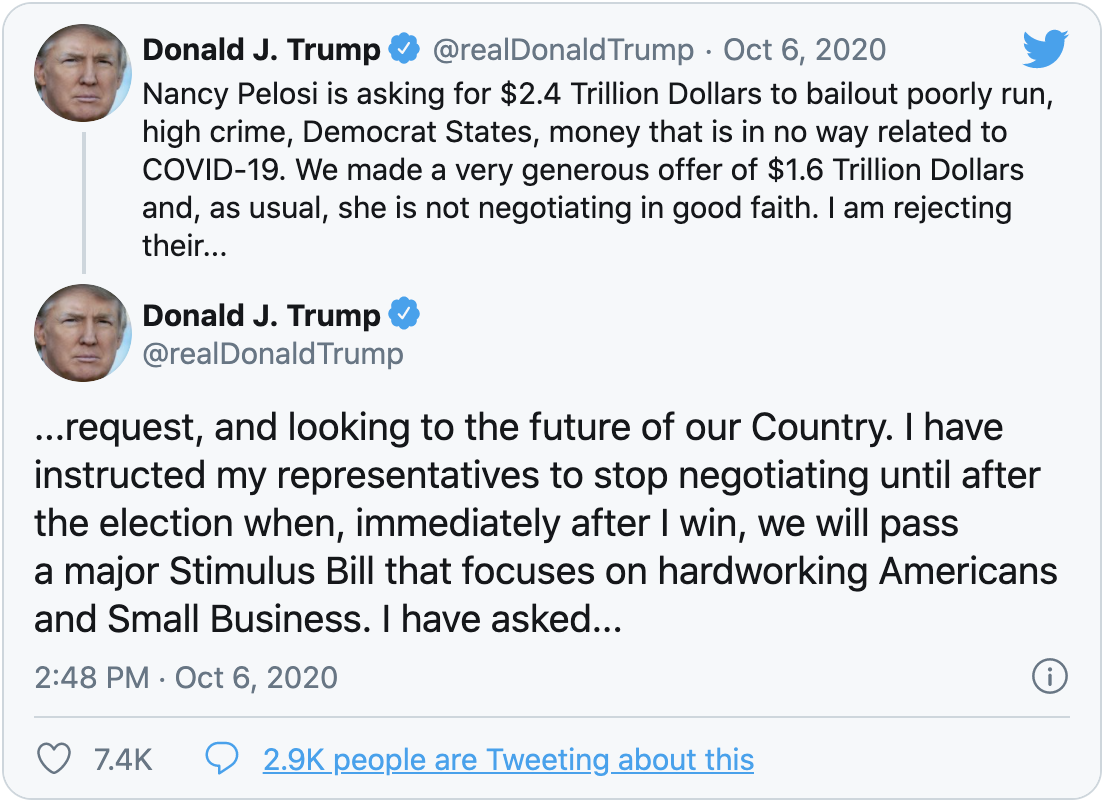Open the parent tweet's profile avatar
The height and width of the screenshot is (800, 1104).
pos(83,73)
